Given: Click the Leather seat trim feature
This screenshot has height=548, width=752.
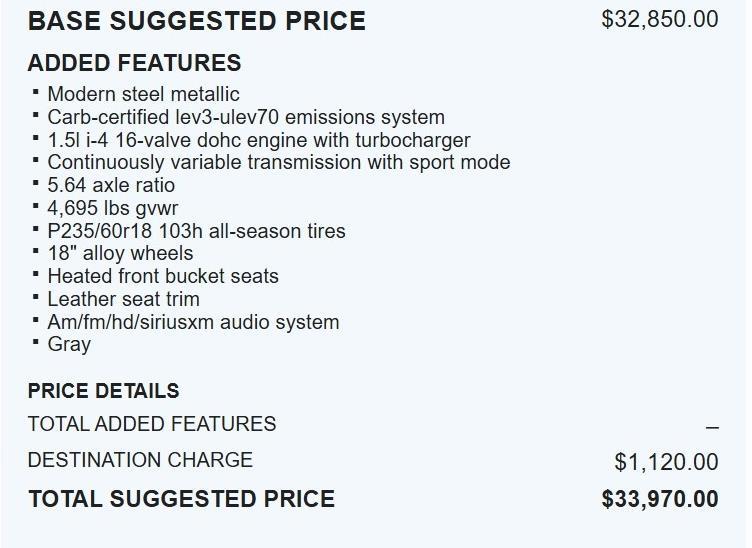Looking at the screenshot, I should click(123, 299).
